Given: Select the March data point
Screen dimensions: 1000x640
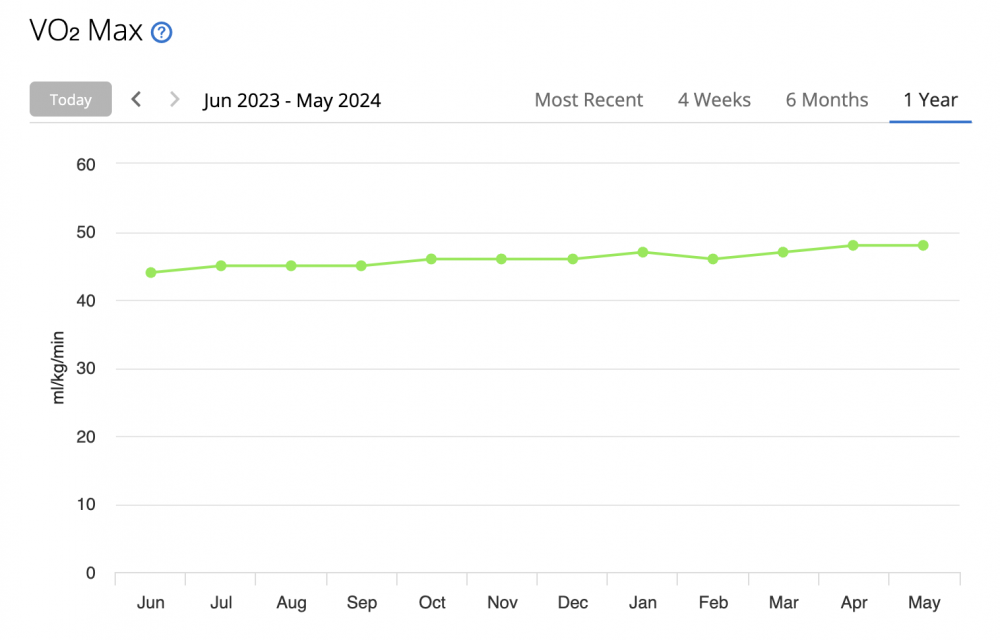Looking at the screenshot, I should 783,252.
